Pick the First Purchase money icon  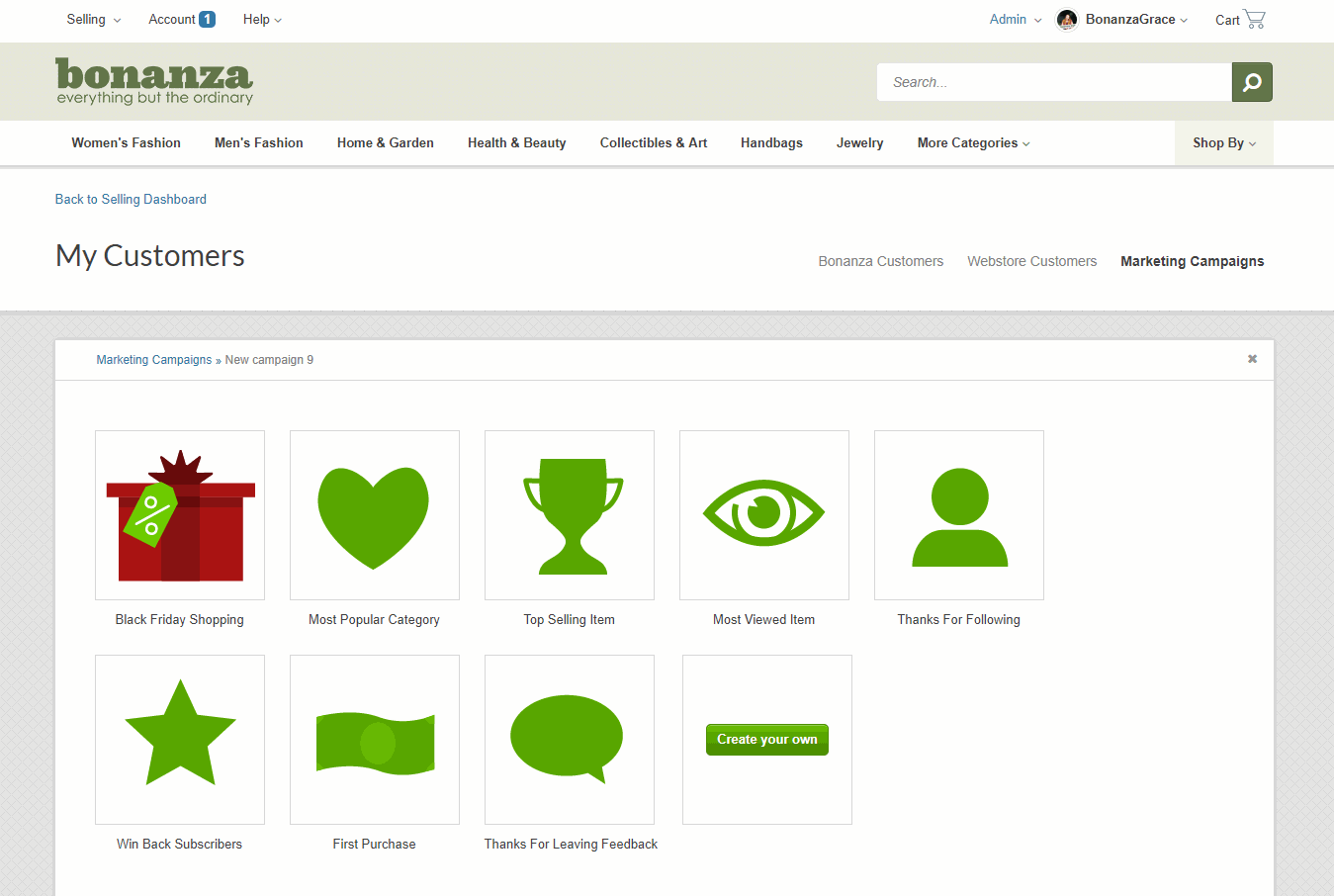click(375, 740)
